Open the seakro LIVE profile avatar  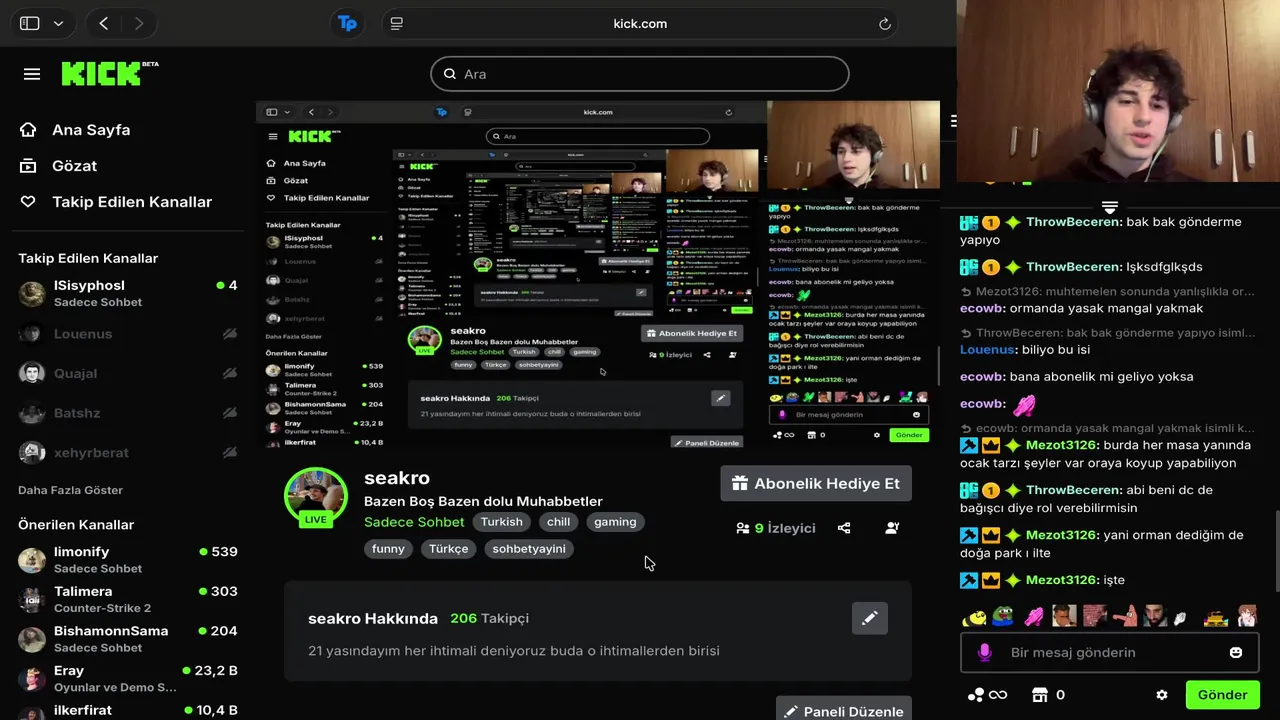pyautogui.click(x=316, y=497)
